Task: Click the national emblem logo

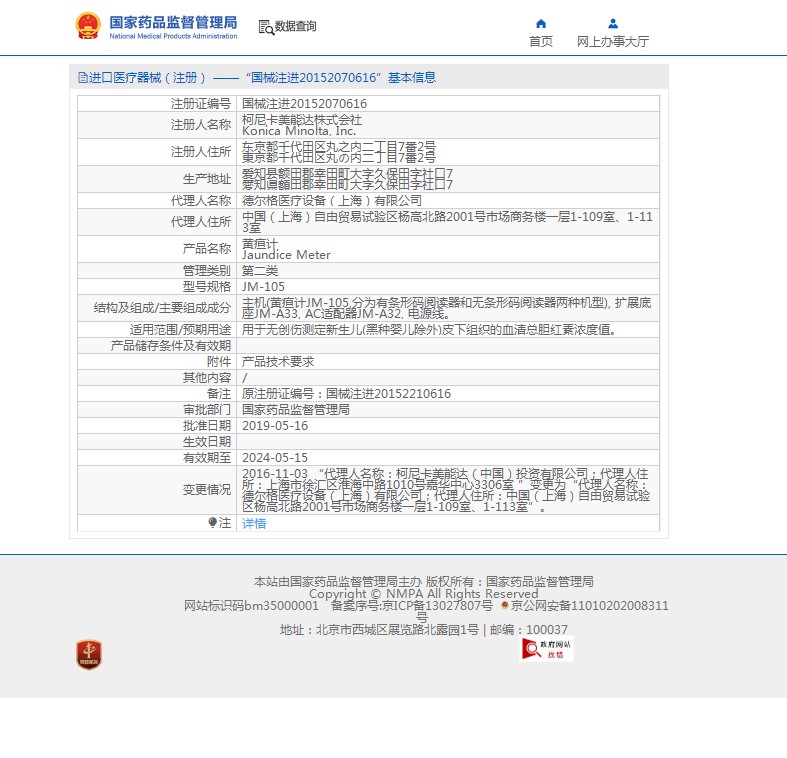Action: click(88, 26)
